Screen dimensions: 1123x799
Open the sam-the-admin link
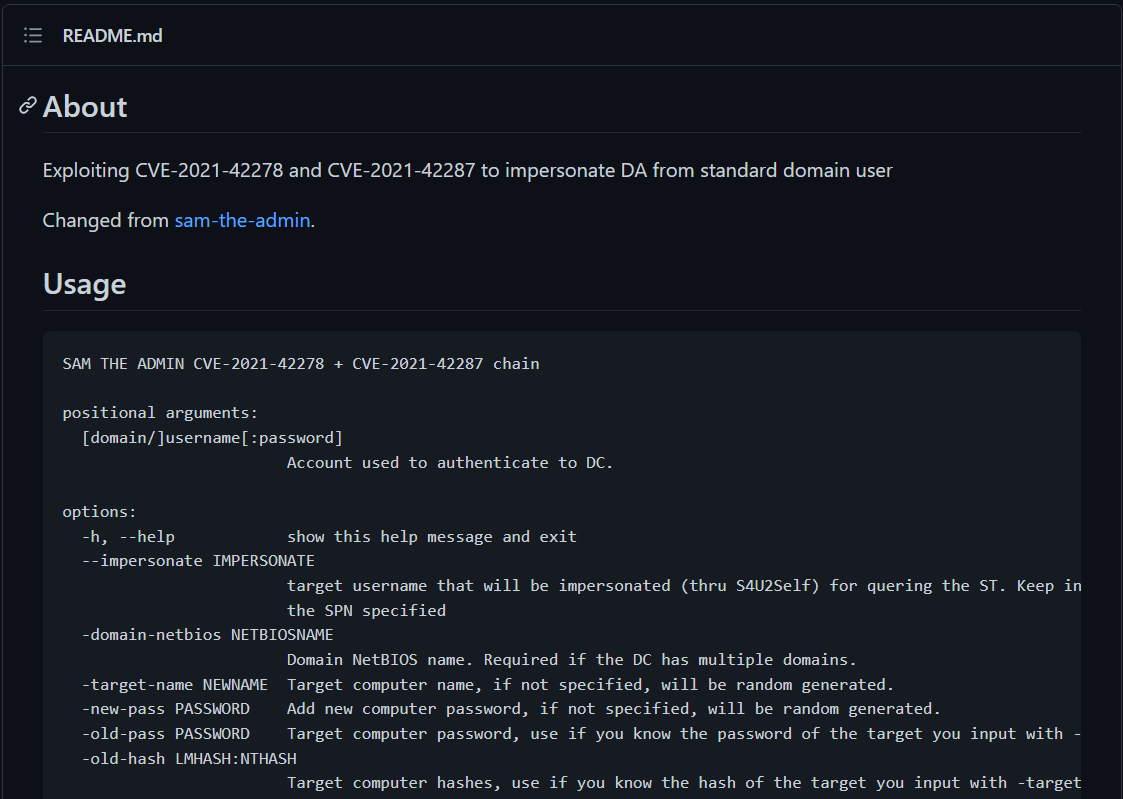[x=242, y=220]
